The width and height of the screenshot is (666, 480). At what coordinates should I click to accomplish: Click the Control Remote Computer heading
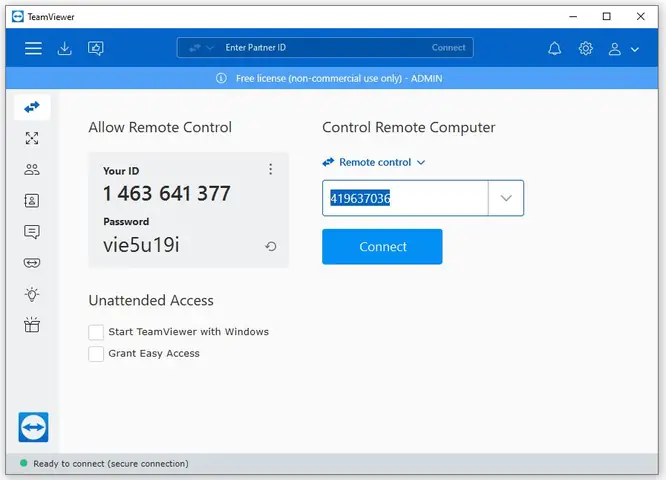(x=409, y=127)
